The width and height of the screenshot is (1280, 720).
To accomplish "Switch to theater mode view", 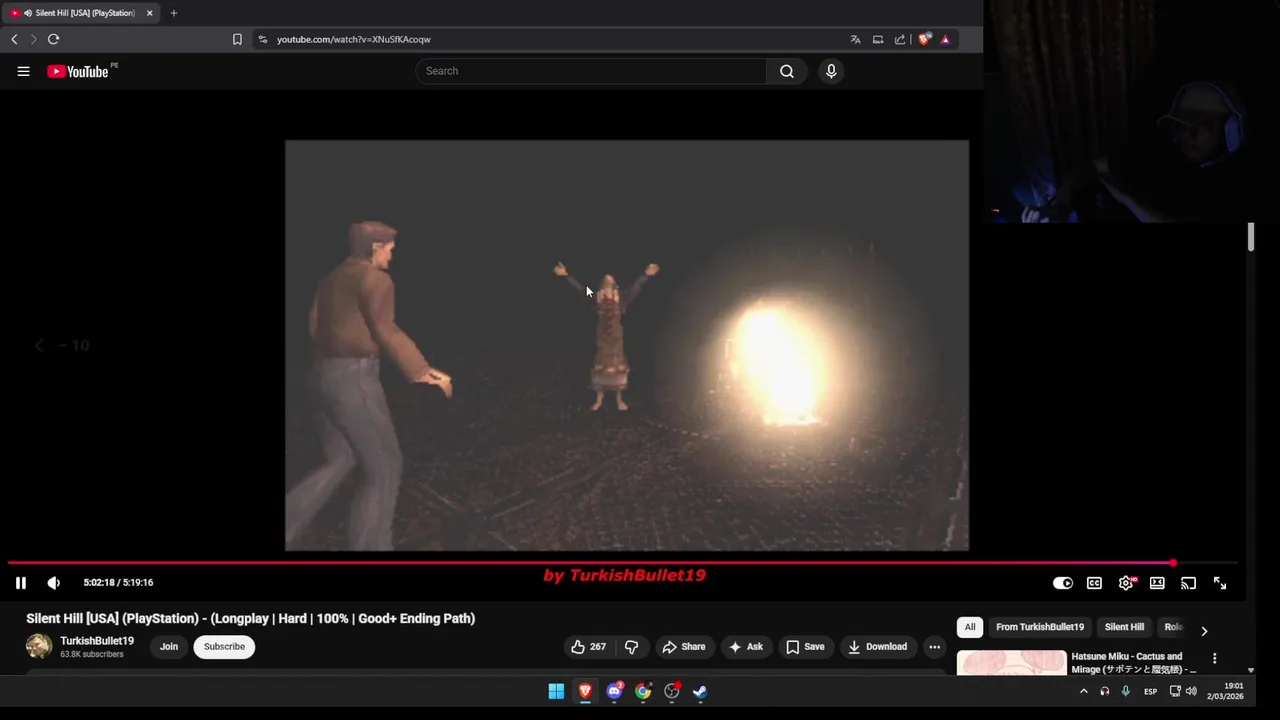I will click(1157, 583).
